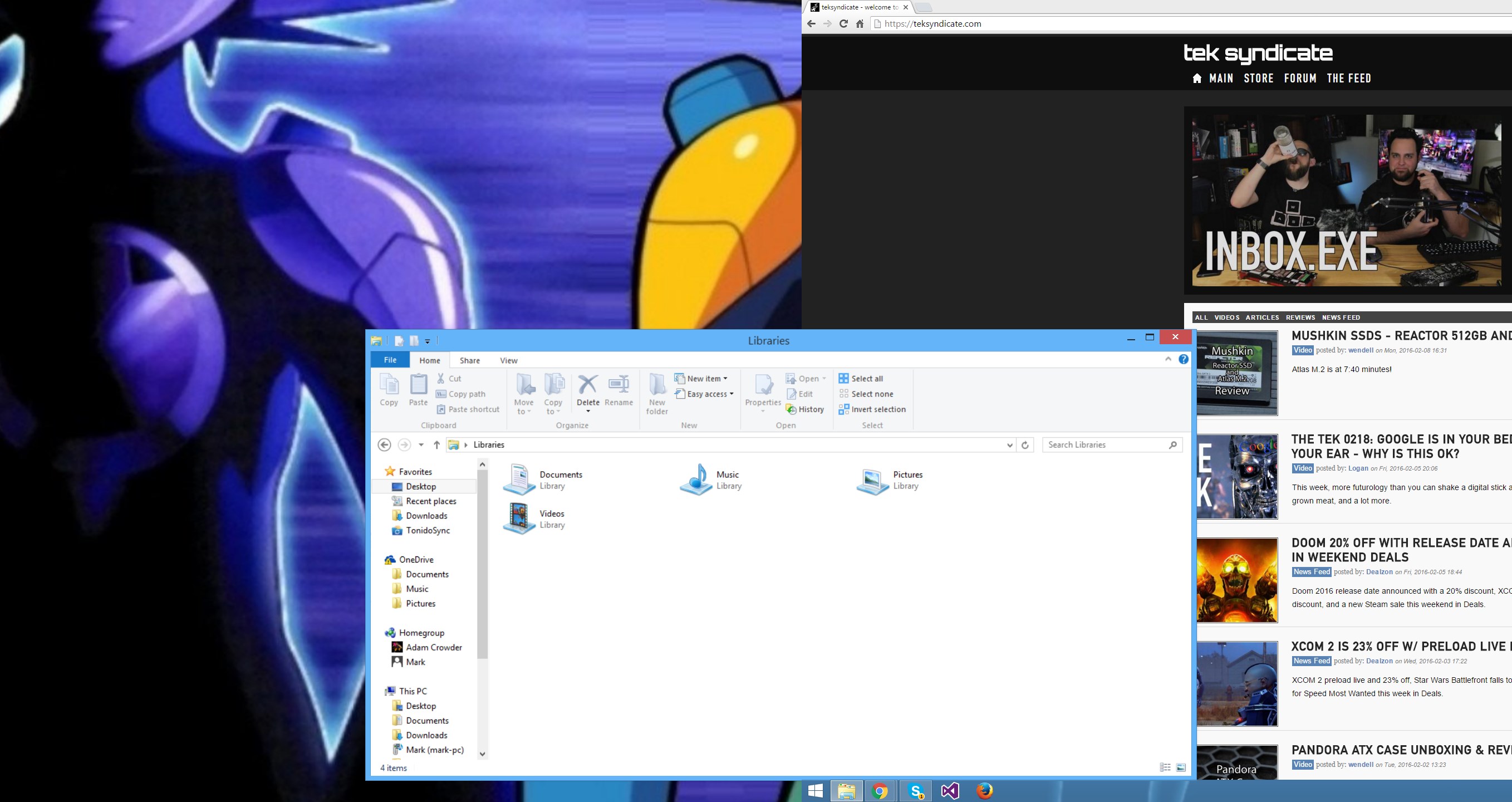Select the Videos library

pos(536,519)
